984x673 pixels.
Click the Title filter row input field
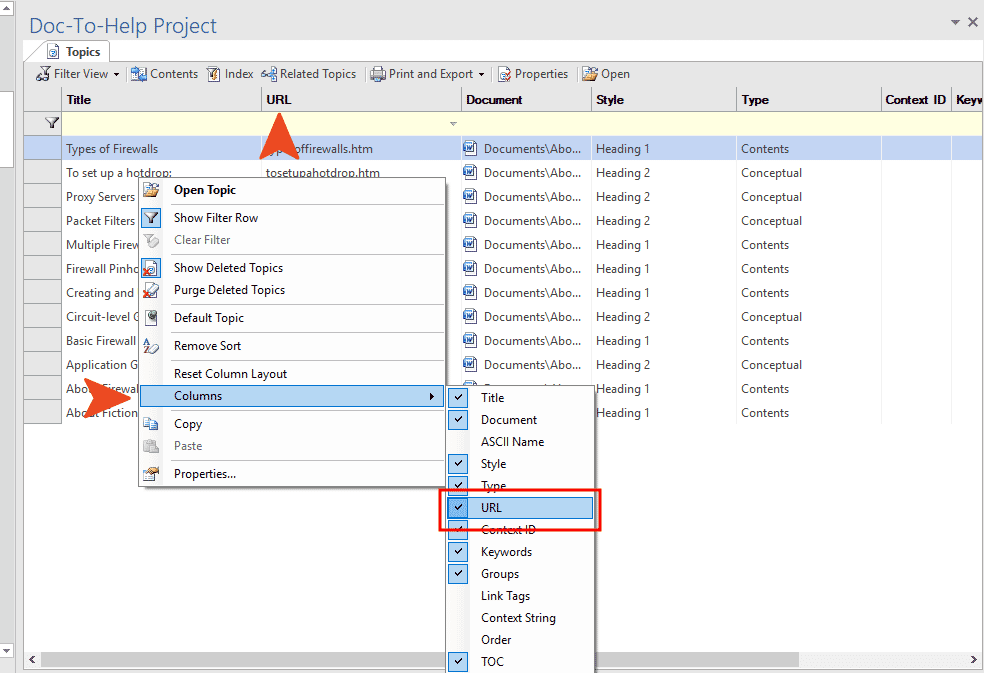(x=161, y=124)
